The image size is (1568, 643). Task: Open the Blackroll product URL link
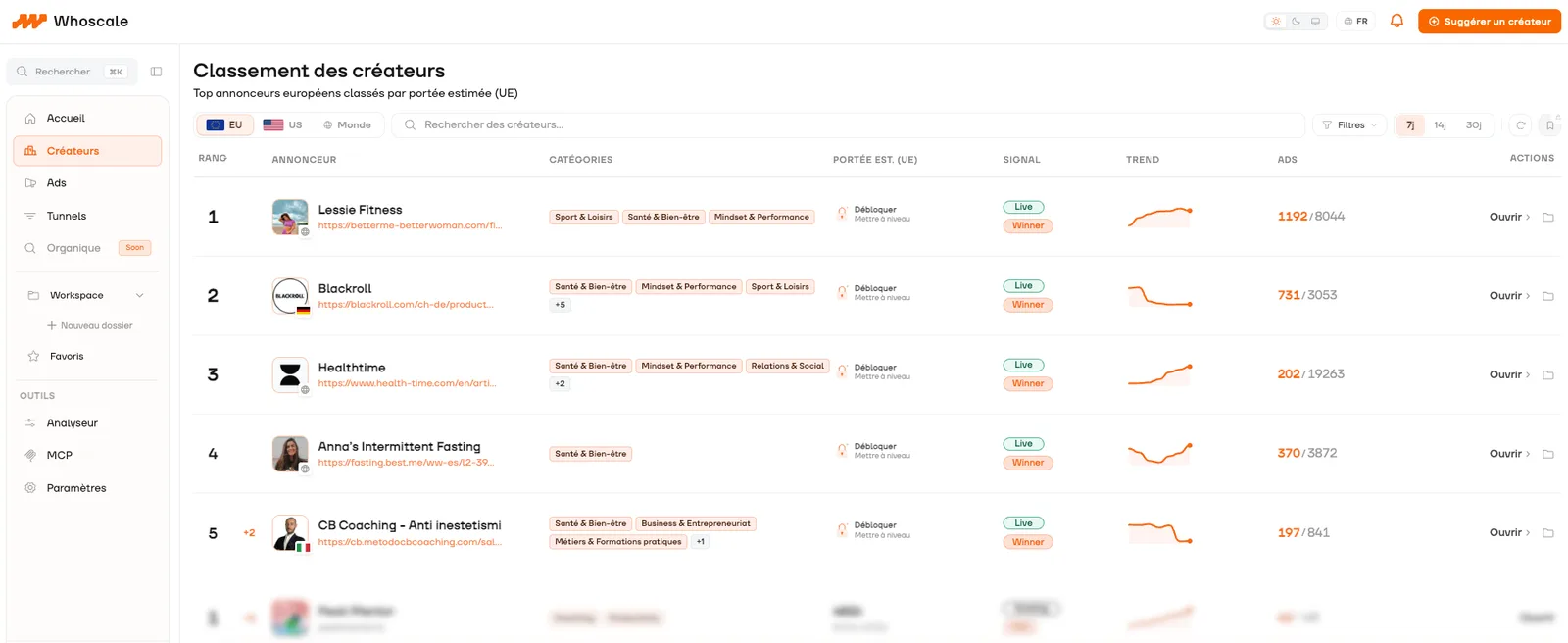[406, 305]
